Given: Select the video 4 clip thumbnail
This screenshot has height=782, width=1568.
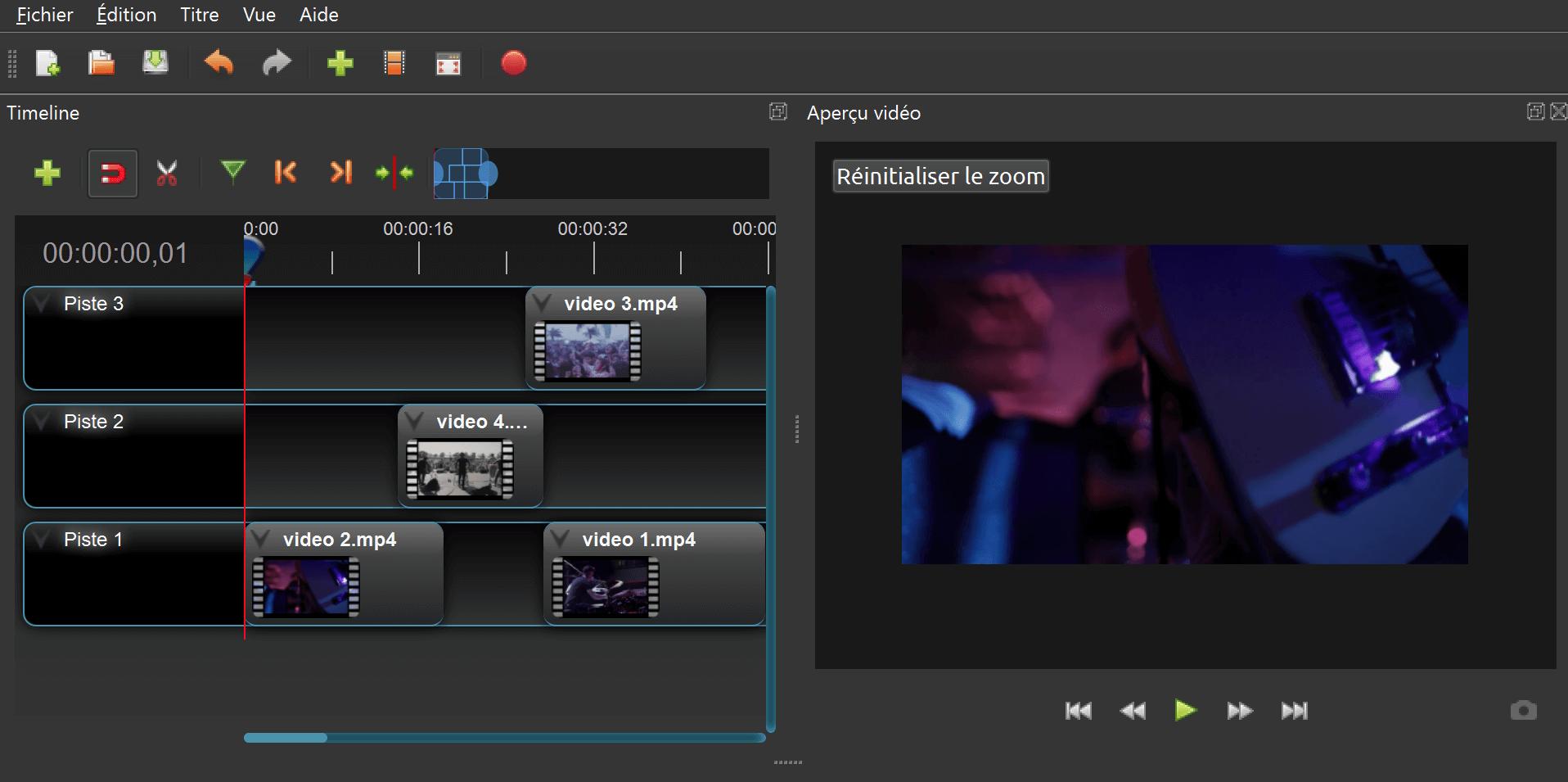Looking at the screenshot, I should click(x=460, y=469).
